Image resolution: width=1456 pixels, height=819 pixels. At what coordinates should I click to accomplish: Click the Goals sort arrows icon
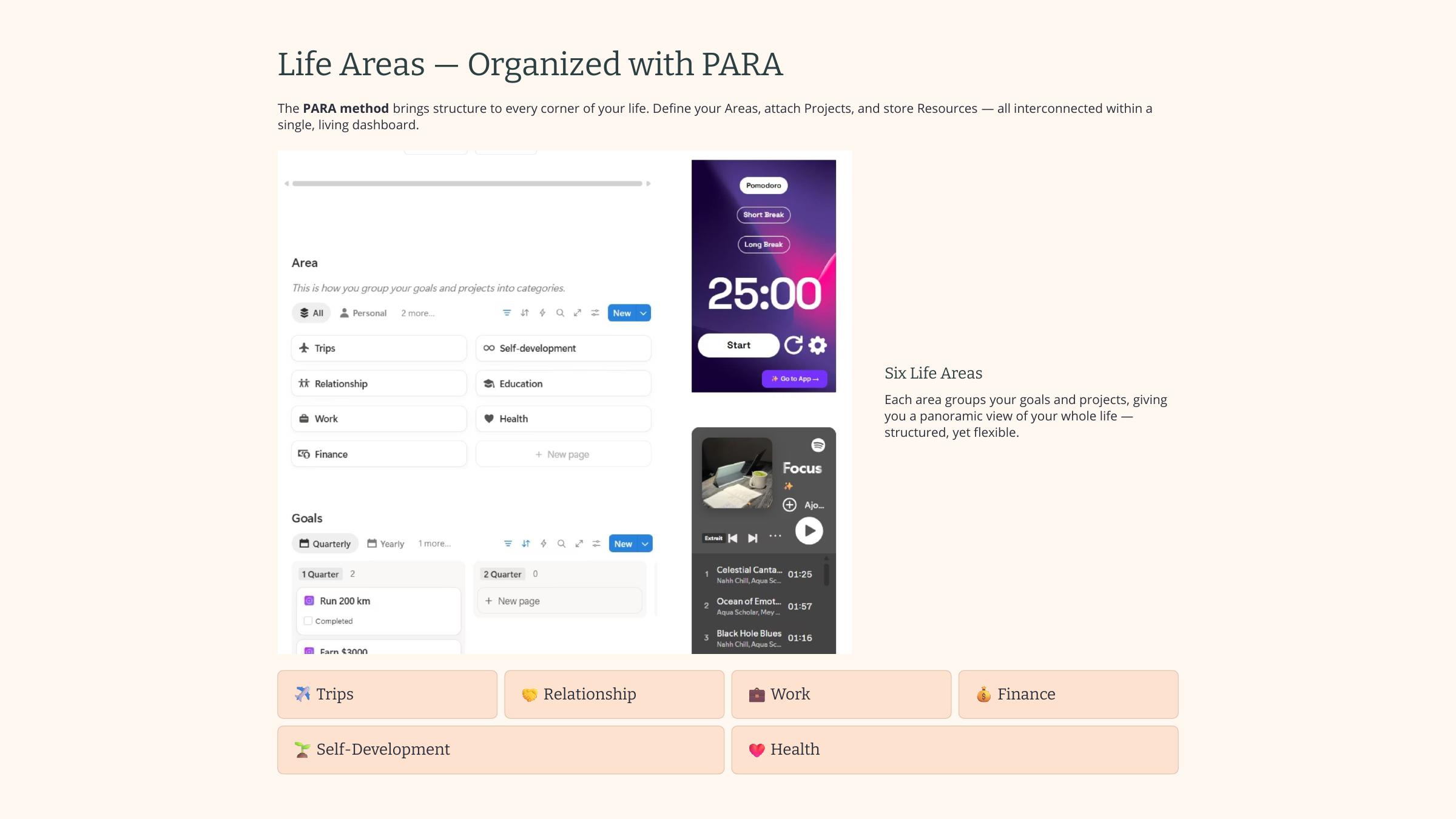(x=525, y=544)
